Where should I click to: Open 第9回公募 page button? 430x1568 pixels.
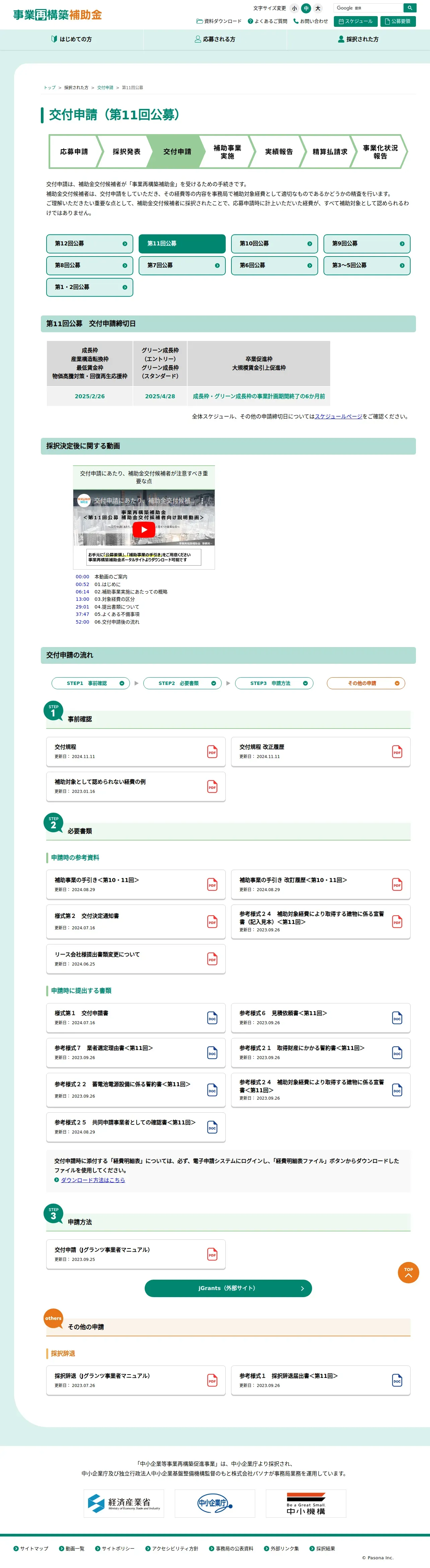tap(367, 243)
